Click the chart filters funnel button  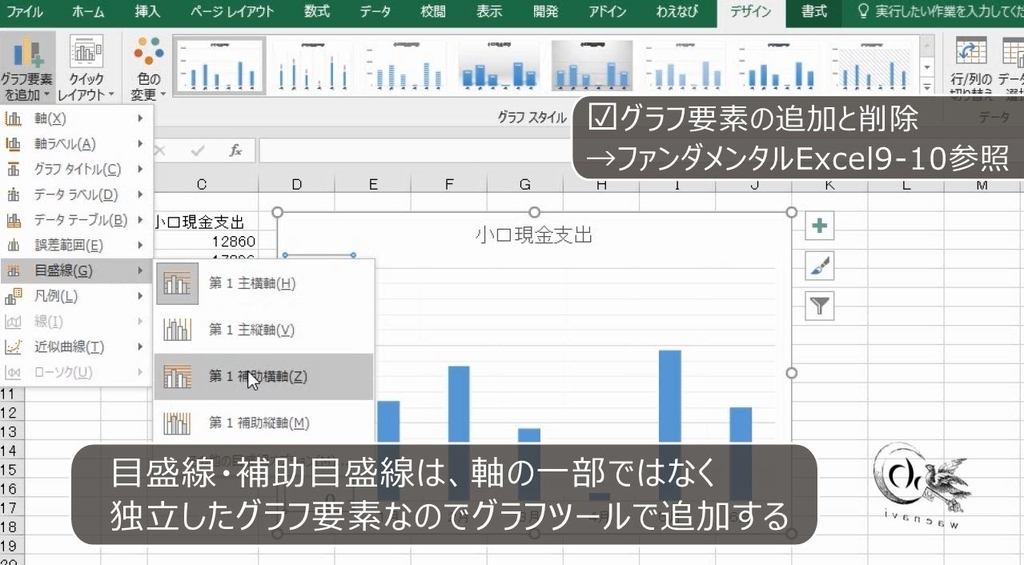(819, 306)
